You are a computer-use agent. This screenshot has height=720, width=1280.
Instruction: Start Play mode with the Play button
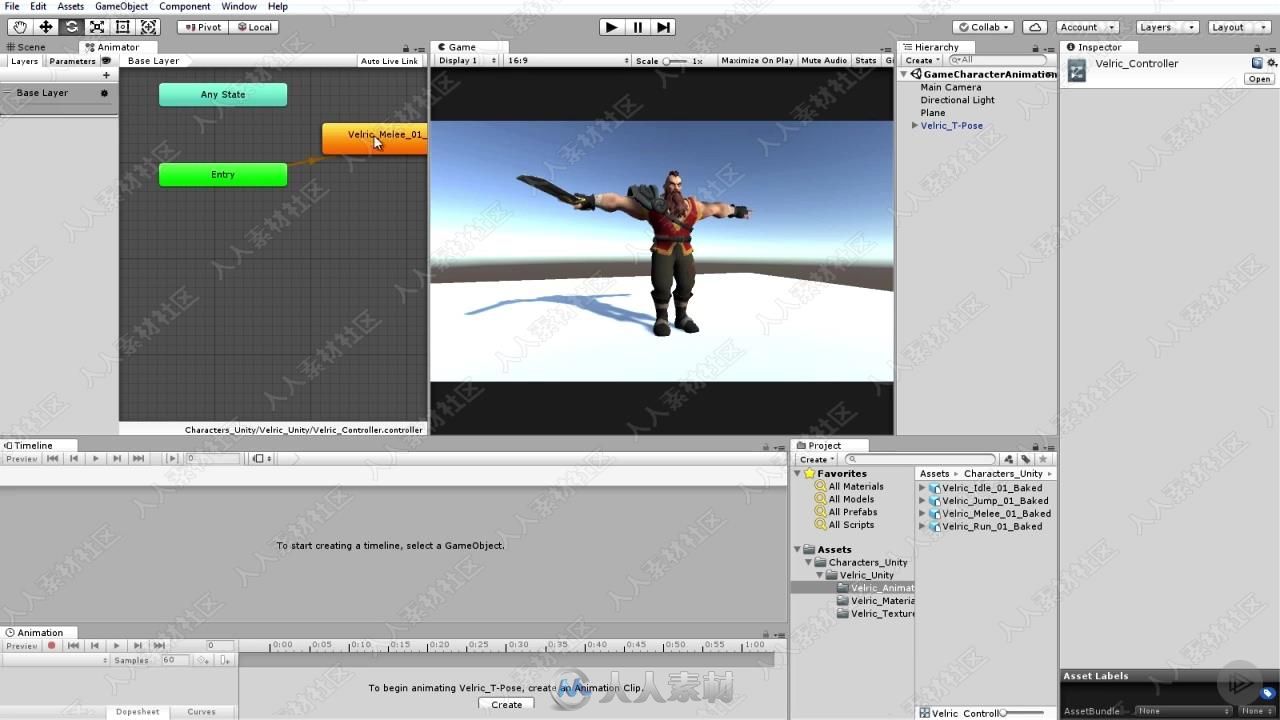(x=611, y=27)
